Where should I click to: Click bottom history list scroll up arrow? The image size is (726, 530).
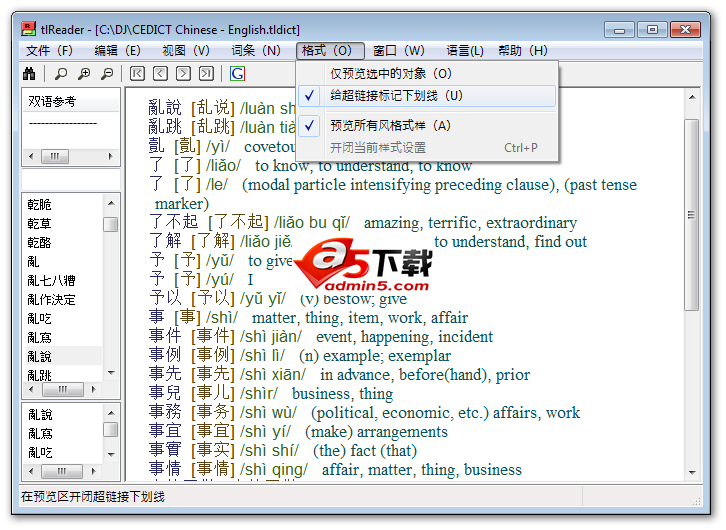pos(111,412)
